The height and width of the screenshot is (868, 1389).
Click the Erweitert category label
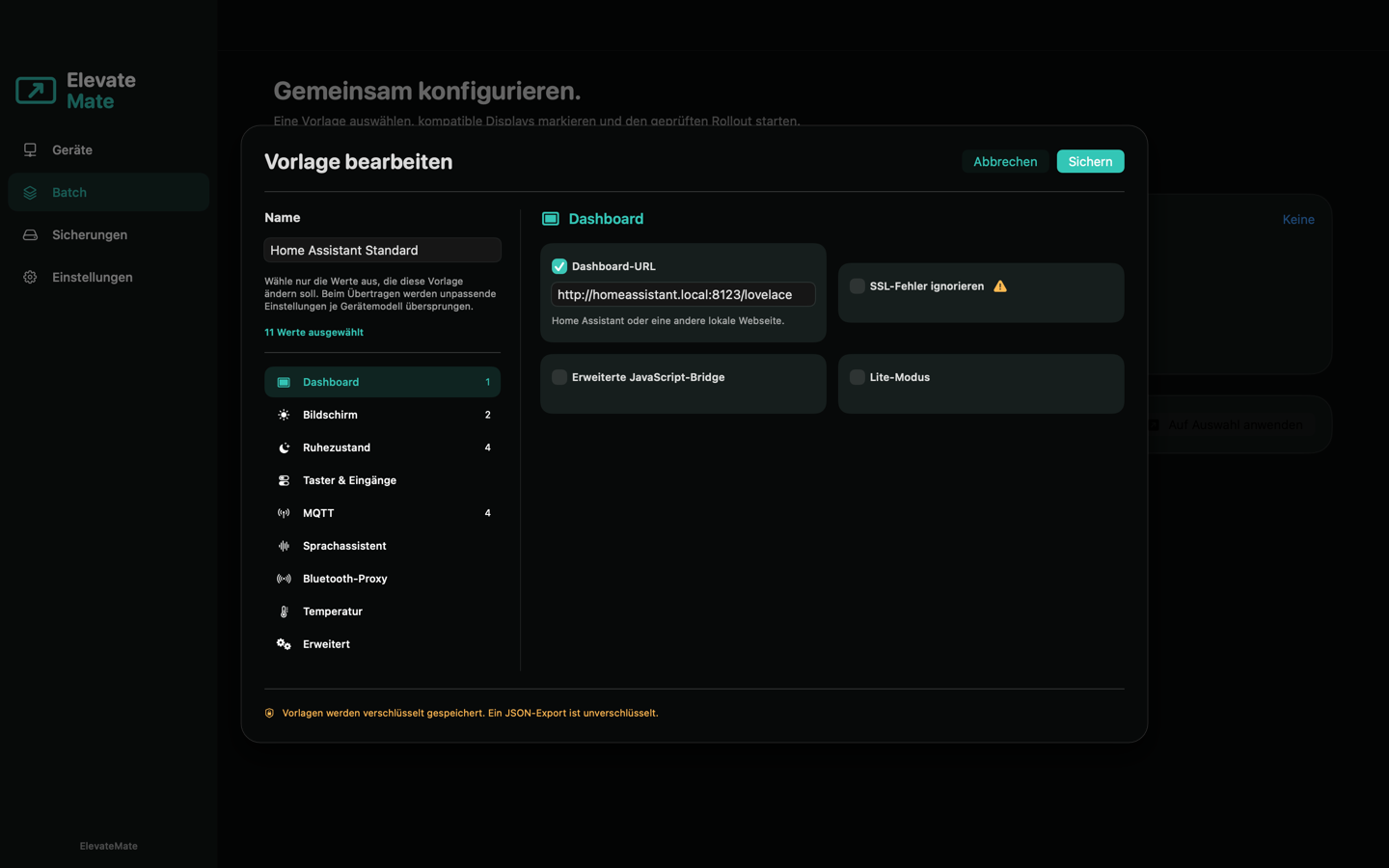[326, 644]
